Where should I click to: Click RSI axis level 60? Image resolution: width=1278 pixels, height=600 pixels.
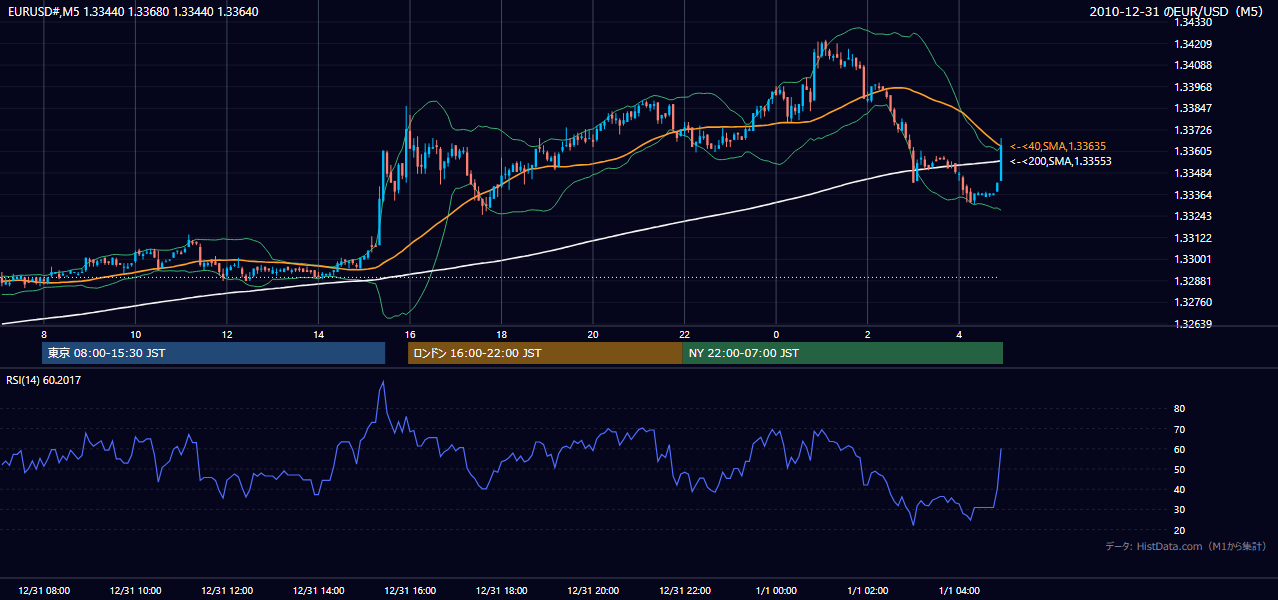point(1179,449)
